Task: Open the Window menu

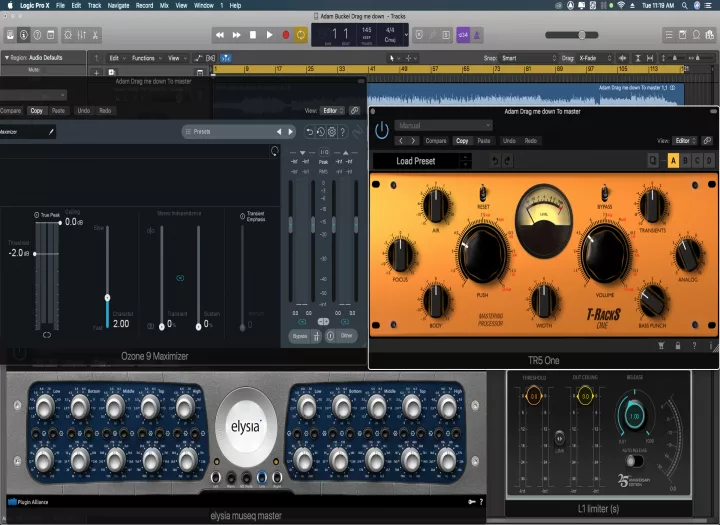Action: click(x=203, y=6)
